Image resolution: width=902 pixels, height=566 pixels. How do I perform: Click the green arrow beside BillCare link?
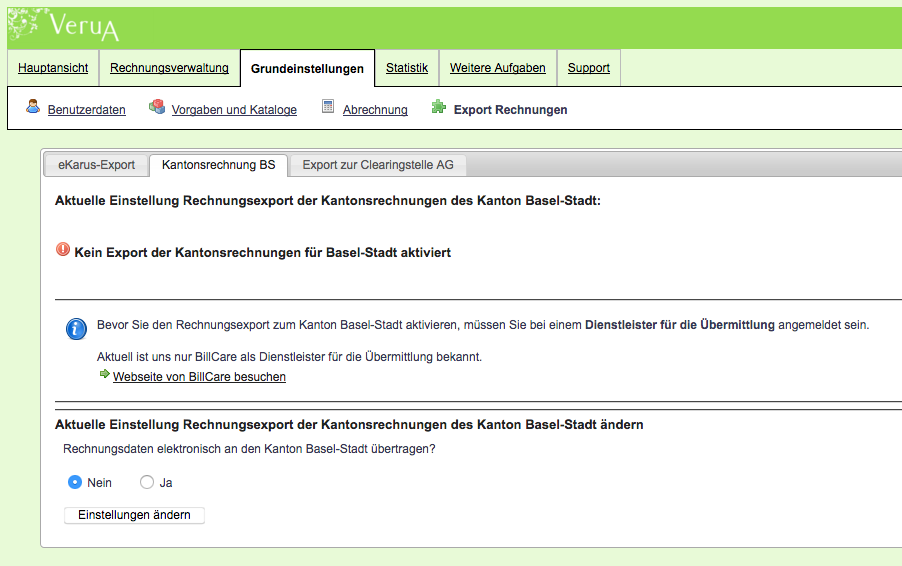[x=104, y=375]
